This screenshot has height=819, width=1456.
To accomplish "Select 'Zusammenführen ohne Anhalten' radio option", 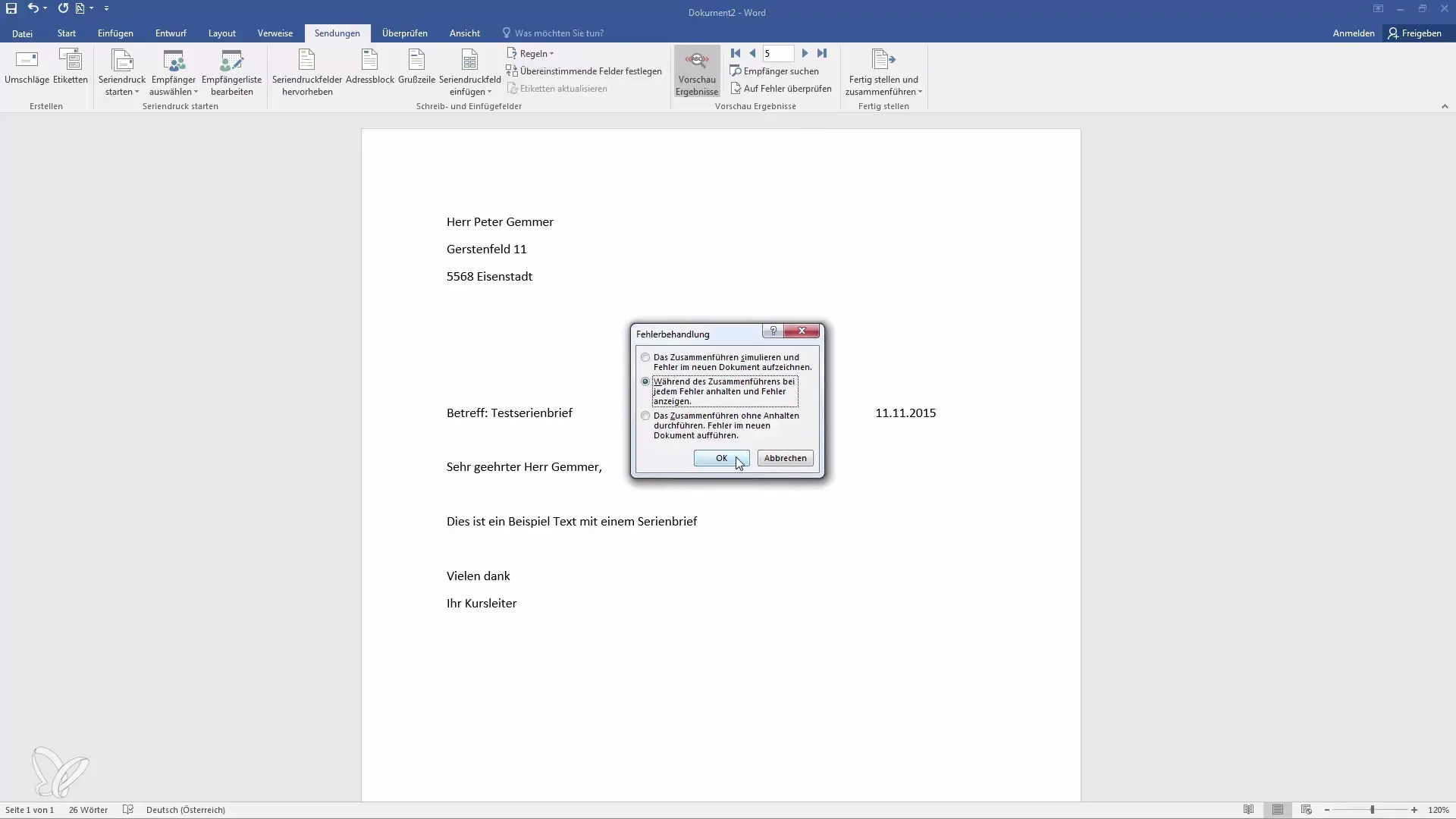I will coord(645,416).
